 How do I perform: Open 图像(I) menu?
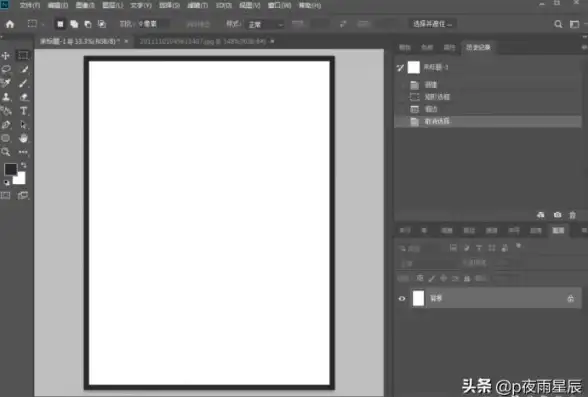coord(85,5)
